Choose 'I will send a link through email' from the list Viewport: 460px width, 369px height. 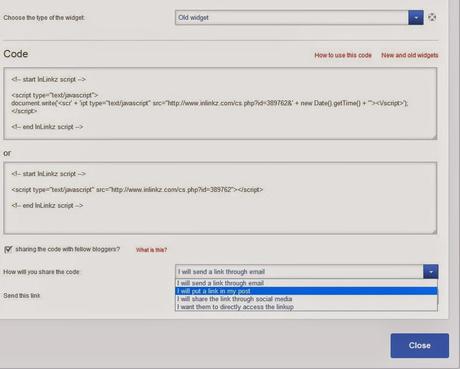[x=306, y=283]
